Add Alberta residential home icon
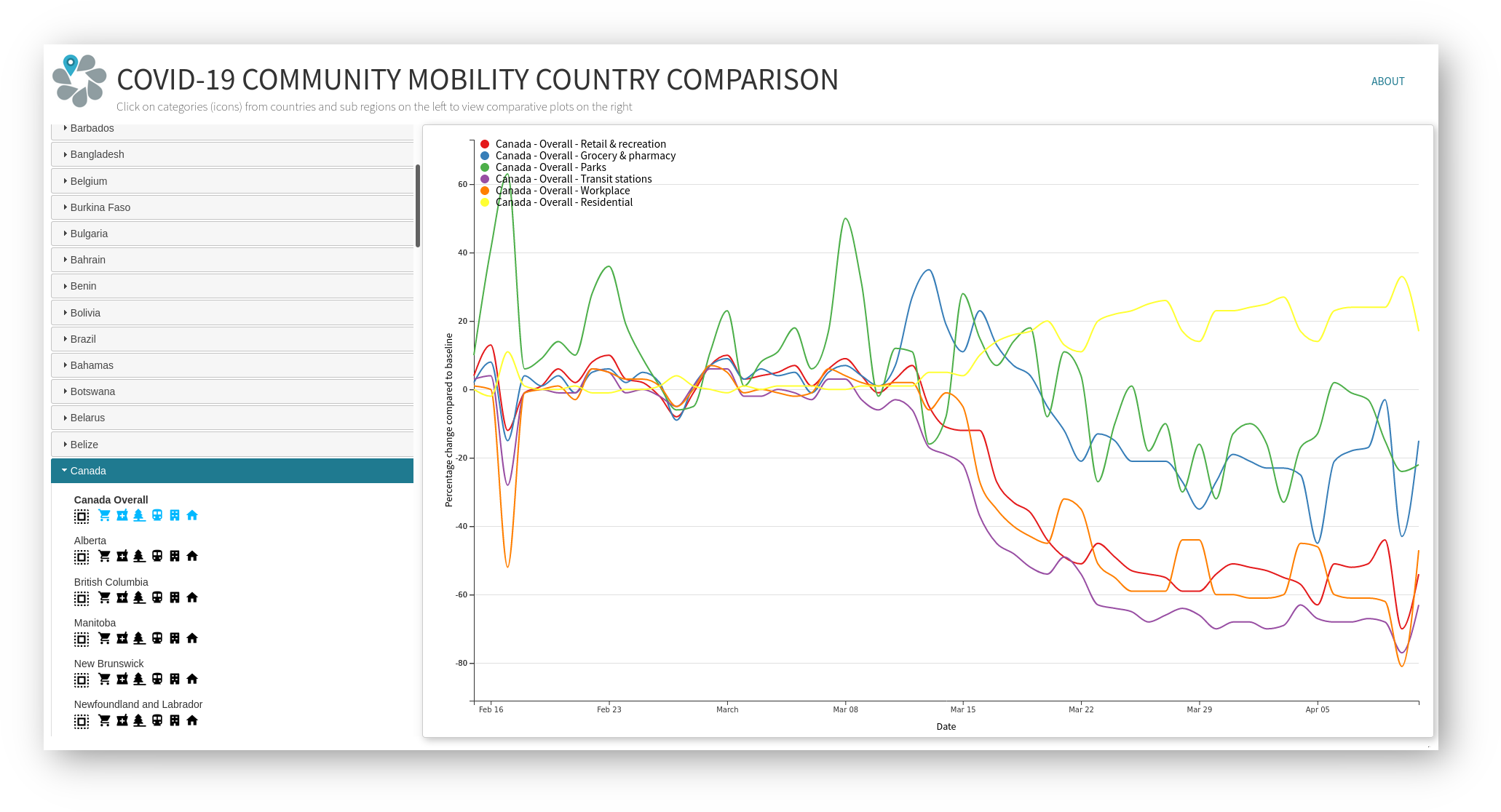The image size is (1501, 812). [x=192, y=556]
